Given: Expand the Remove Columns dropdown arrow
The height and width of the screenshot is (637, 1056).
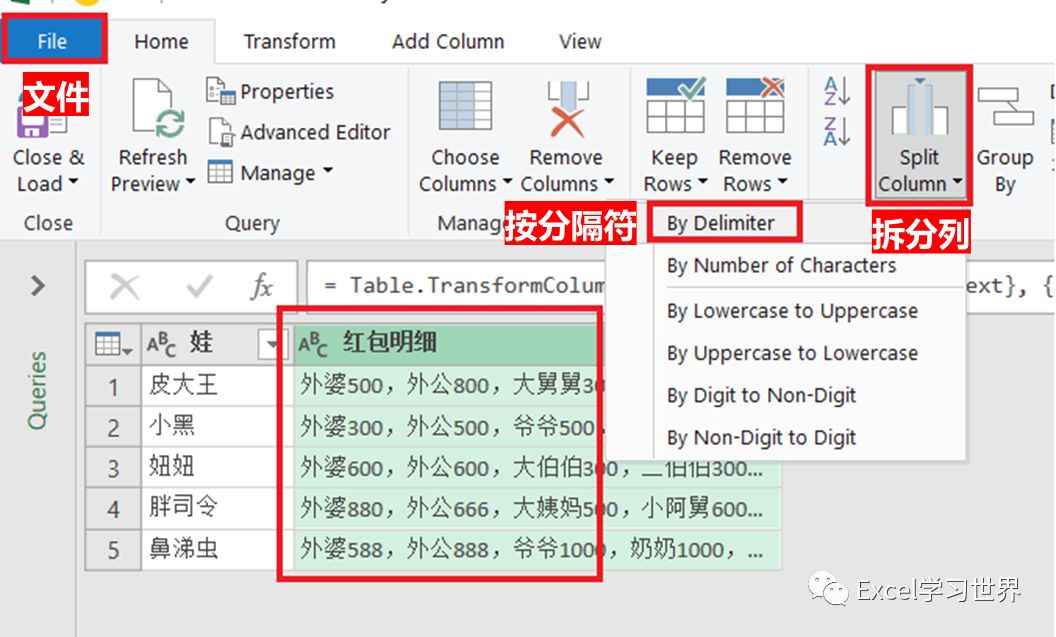Looking at the screenshot, I should tap(609, 182).
